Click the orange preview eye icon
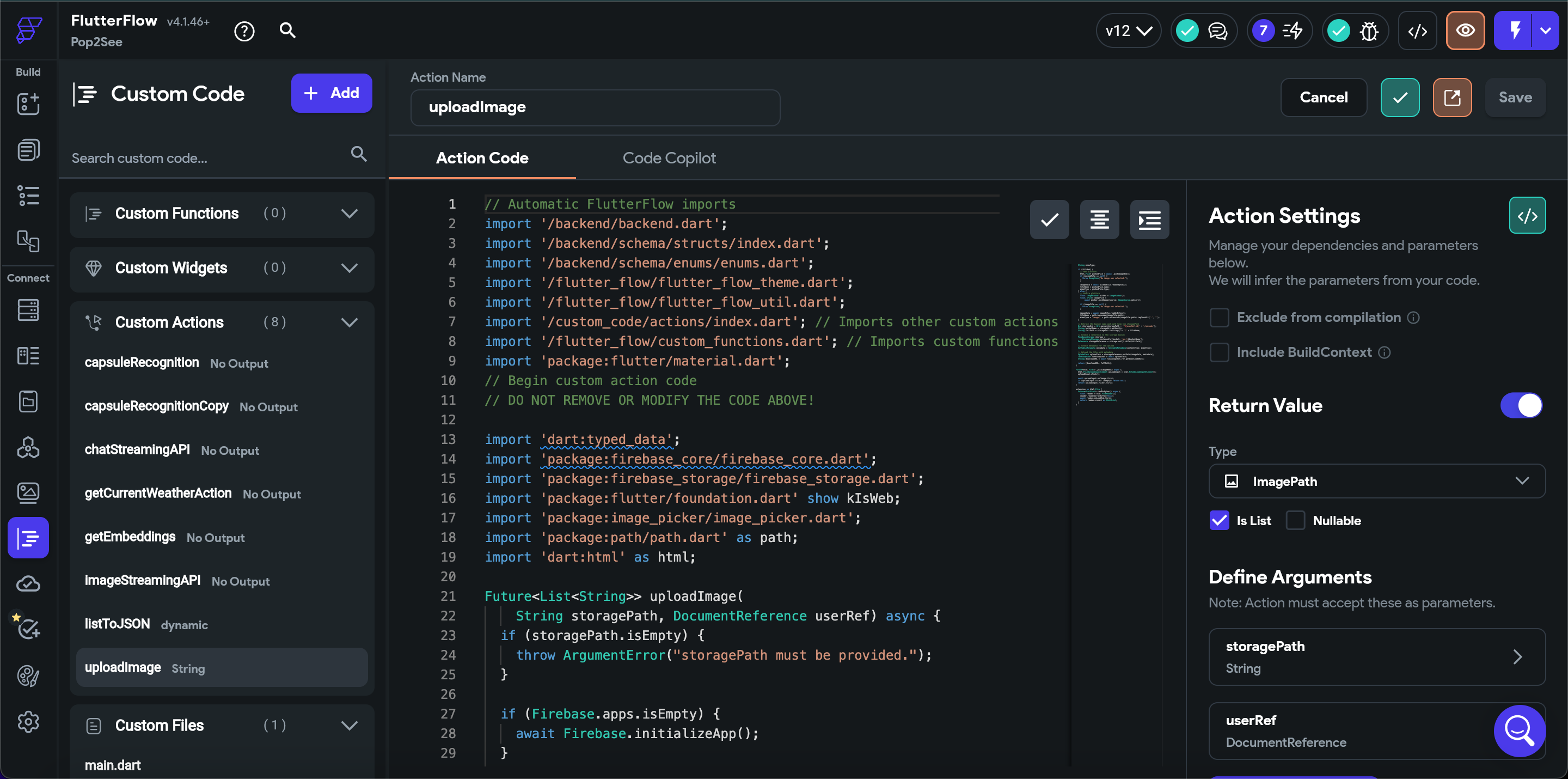Image resolution: width=1568 pixels, height=779 pixels. tap(1465, 31)
